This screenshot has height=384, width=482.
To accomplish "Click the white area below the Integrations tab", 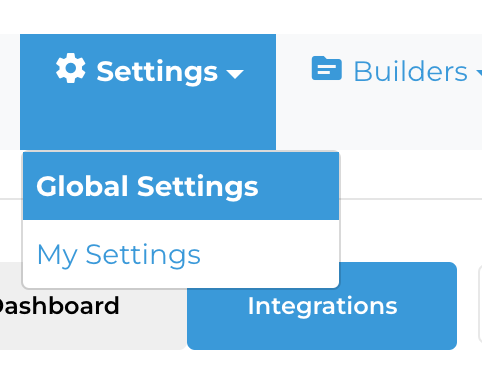I will [322, 367].
